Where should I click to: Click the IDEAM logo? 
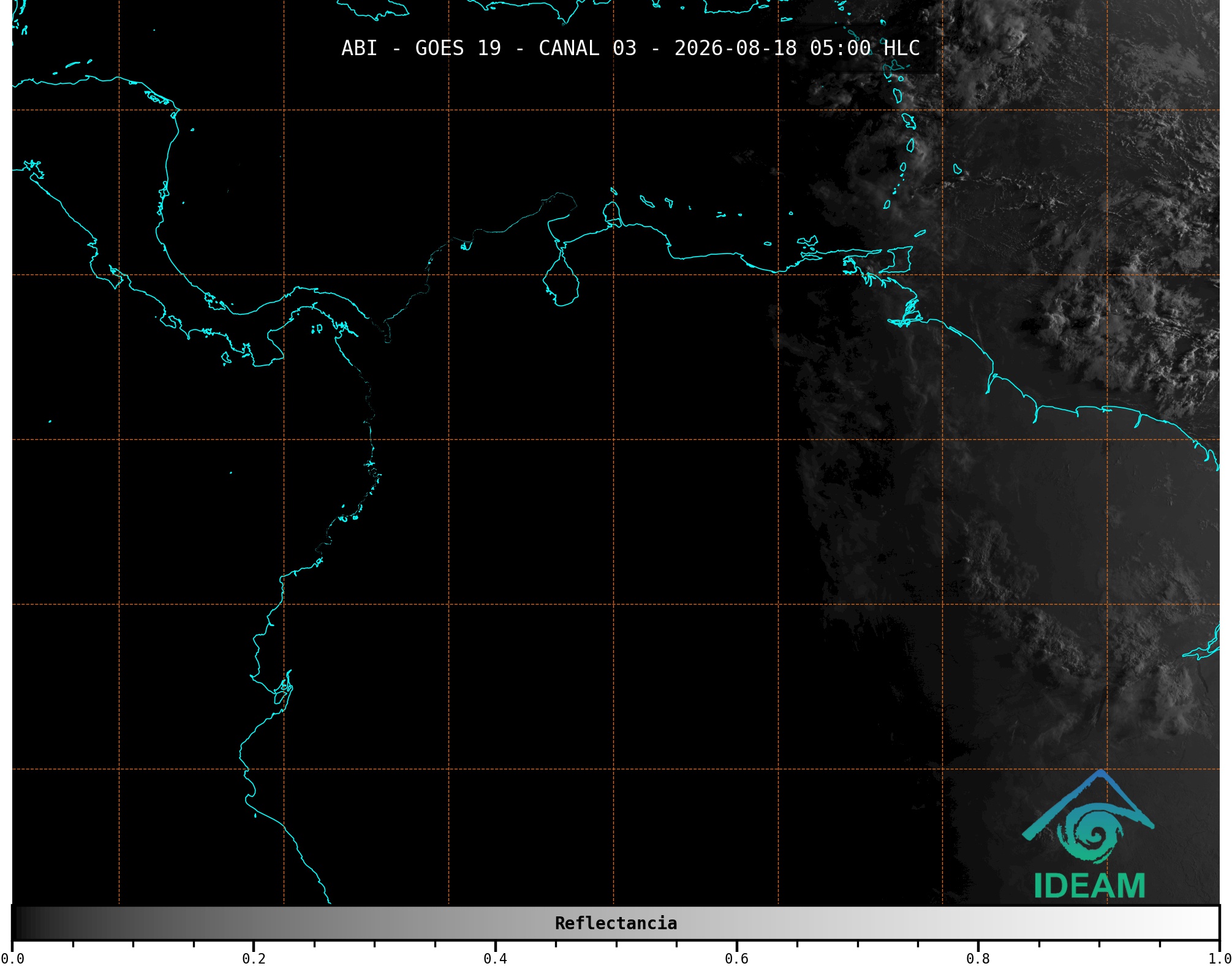[x=1089, y=834]
